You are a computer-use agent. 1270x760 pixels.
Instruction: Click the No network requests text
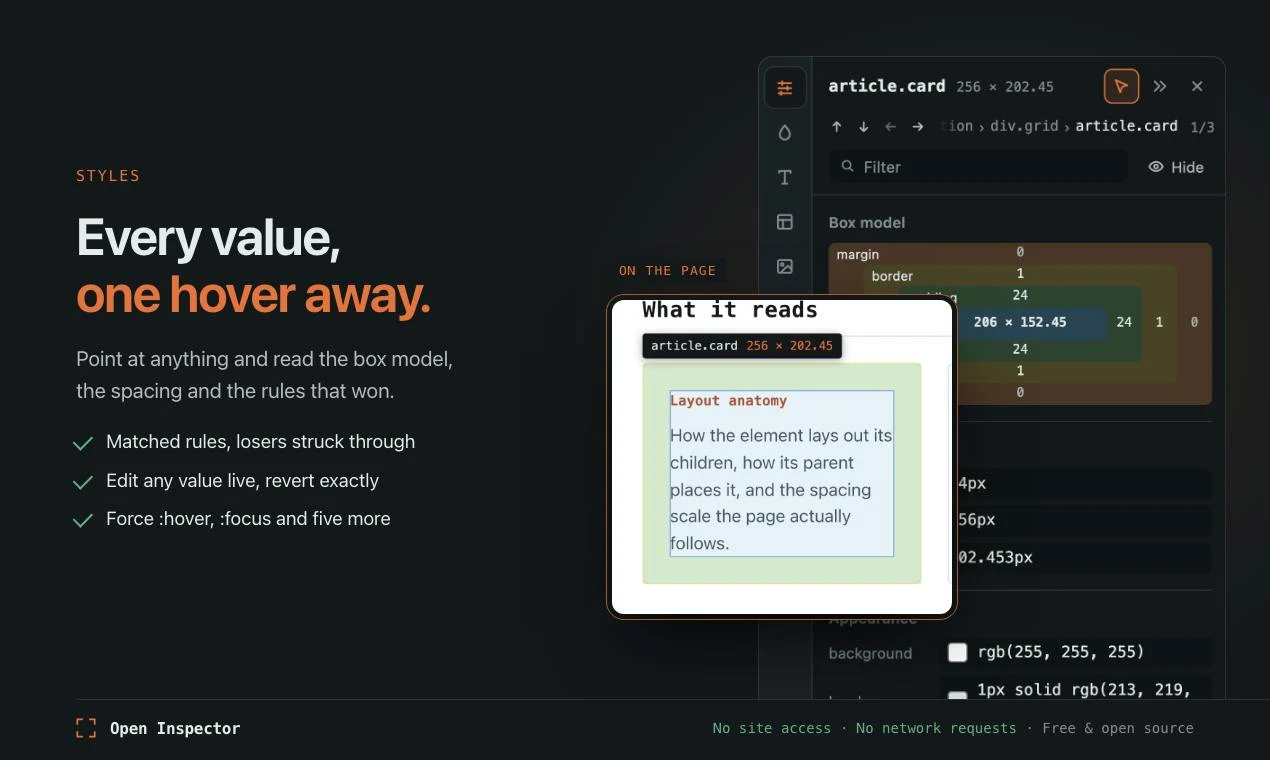pos(936,728)
